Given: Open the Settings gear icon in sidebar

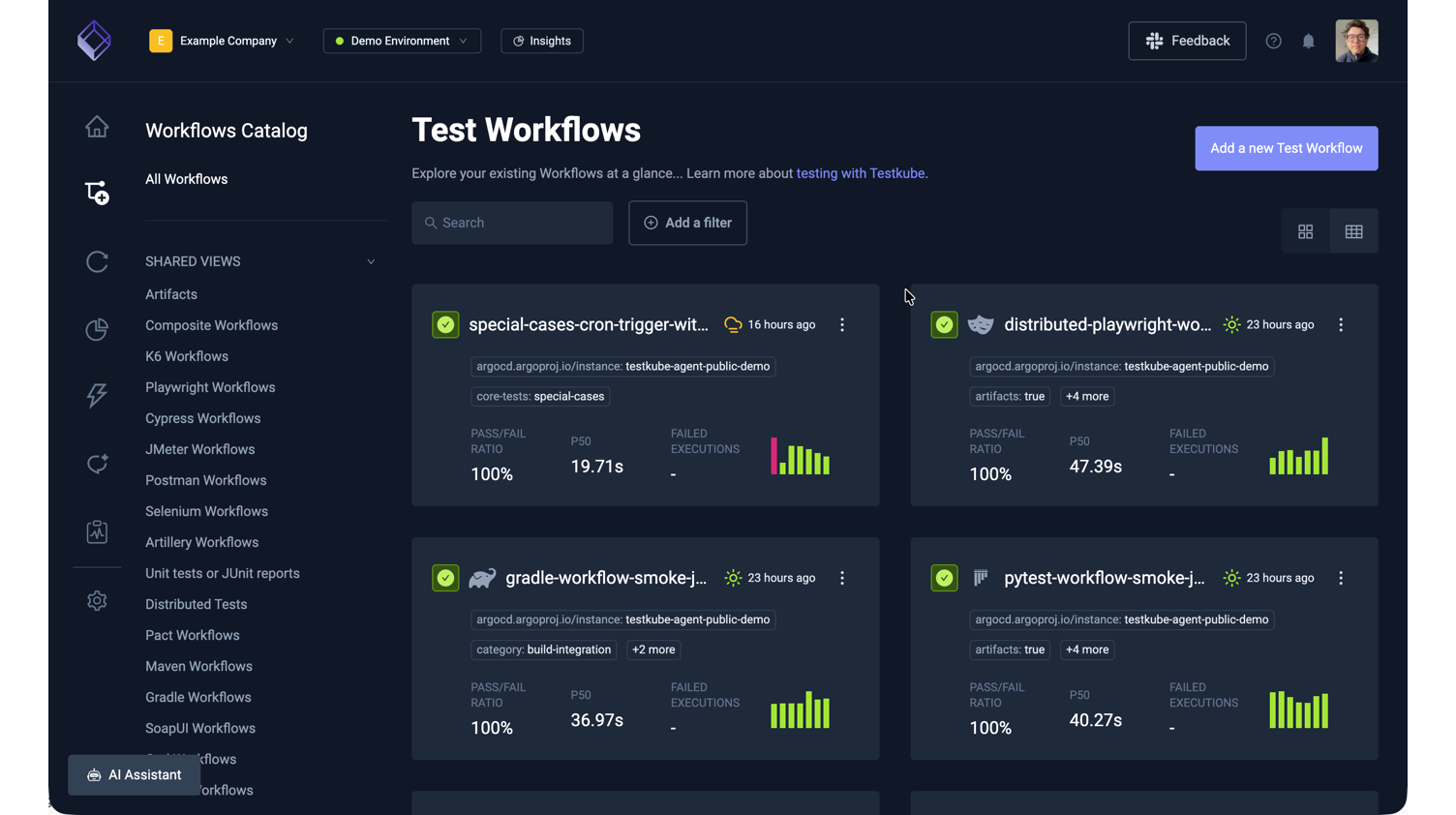Looking at the screenshot, I should coord(97,601).
